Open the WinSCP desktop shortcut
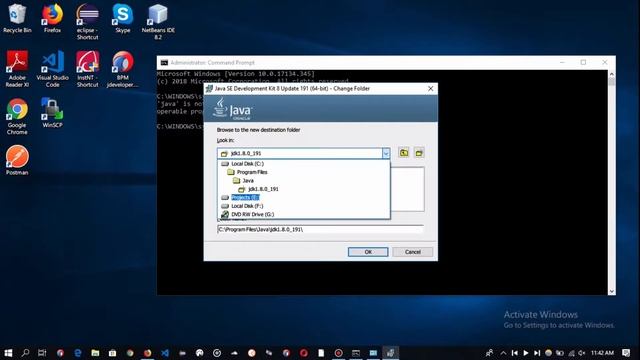 [x=52, y=113]
